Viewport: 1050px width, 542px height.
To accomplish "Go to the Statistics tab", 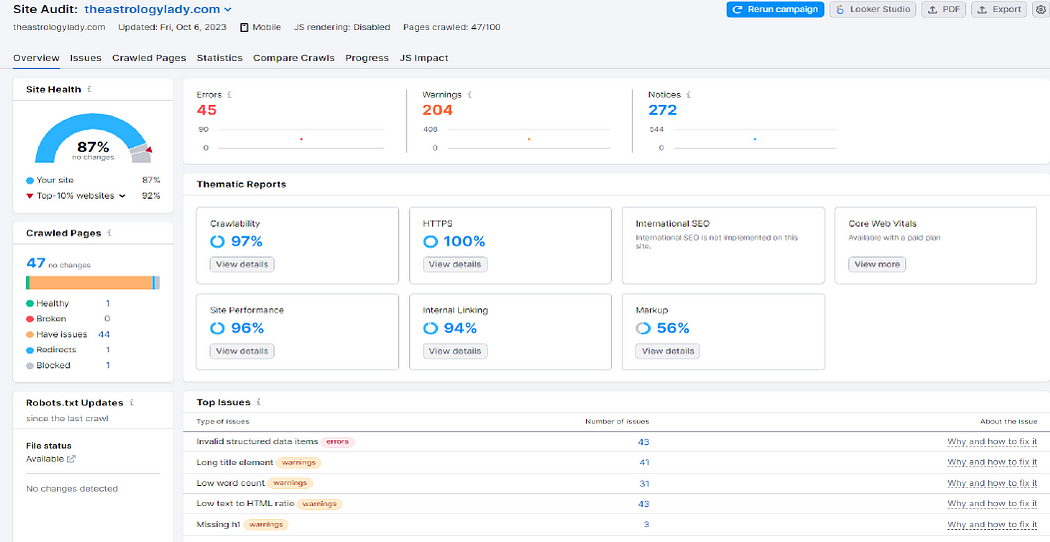I will [x=220, y=58].
